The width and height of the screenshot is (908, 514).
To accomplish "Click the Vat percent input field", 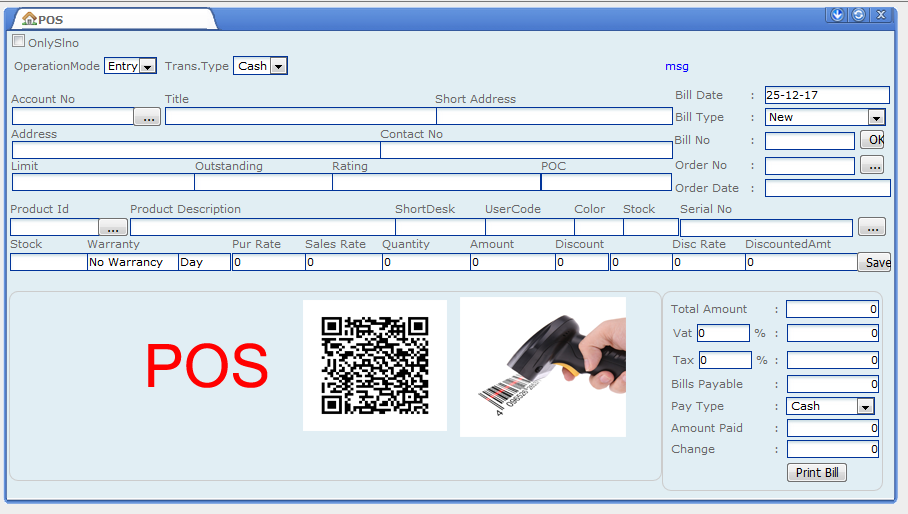I will (x=723, y=333).
